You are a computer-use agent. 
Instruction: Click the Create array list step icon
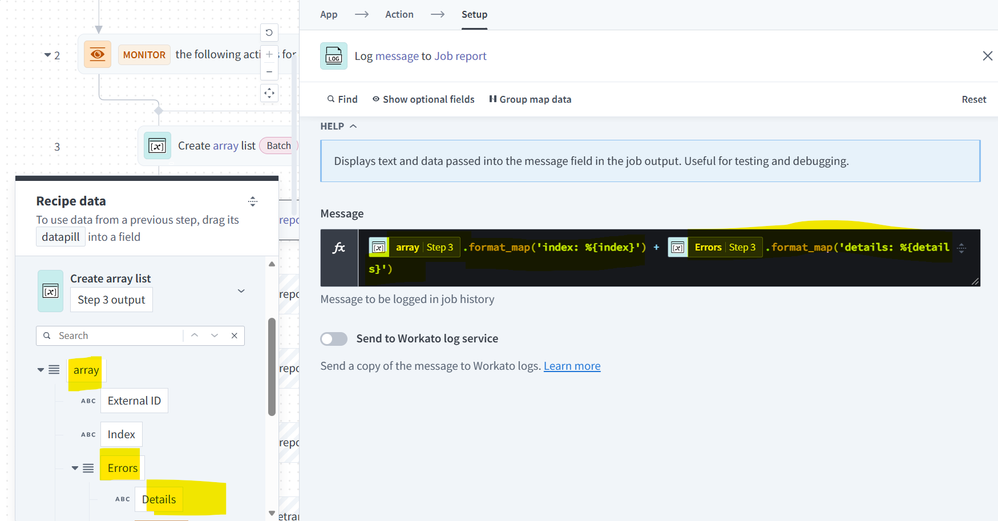coord(157,146)
